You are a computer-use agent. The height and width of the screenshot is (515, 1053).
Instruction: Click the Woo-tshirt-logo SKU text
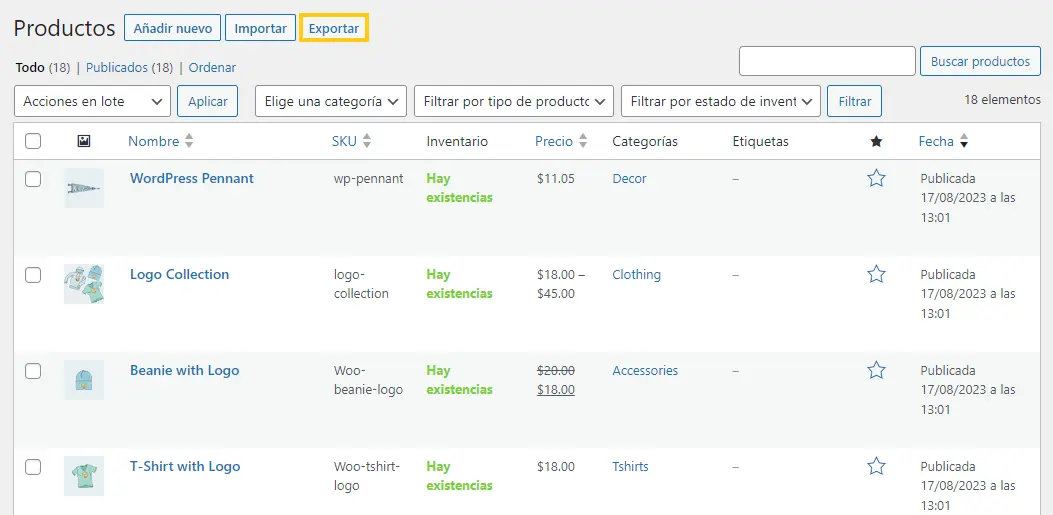367,476
